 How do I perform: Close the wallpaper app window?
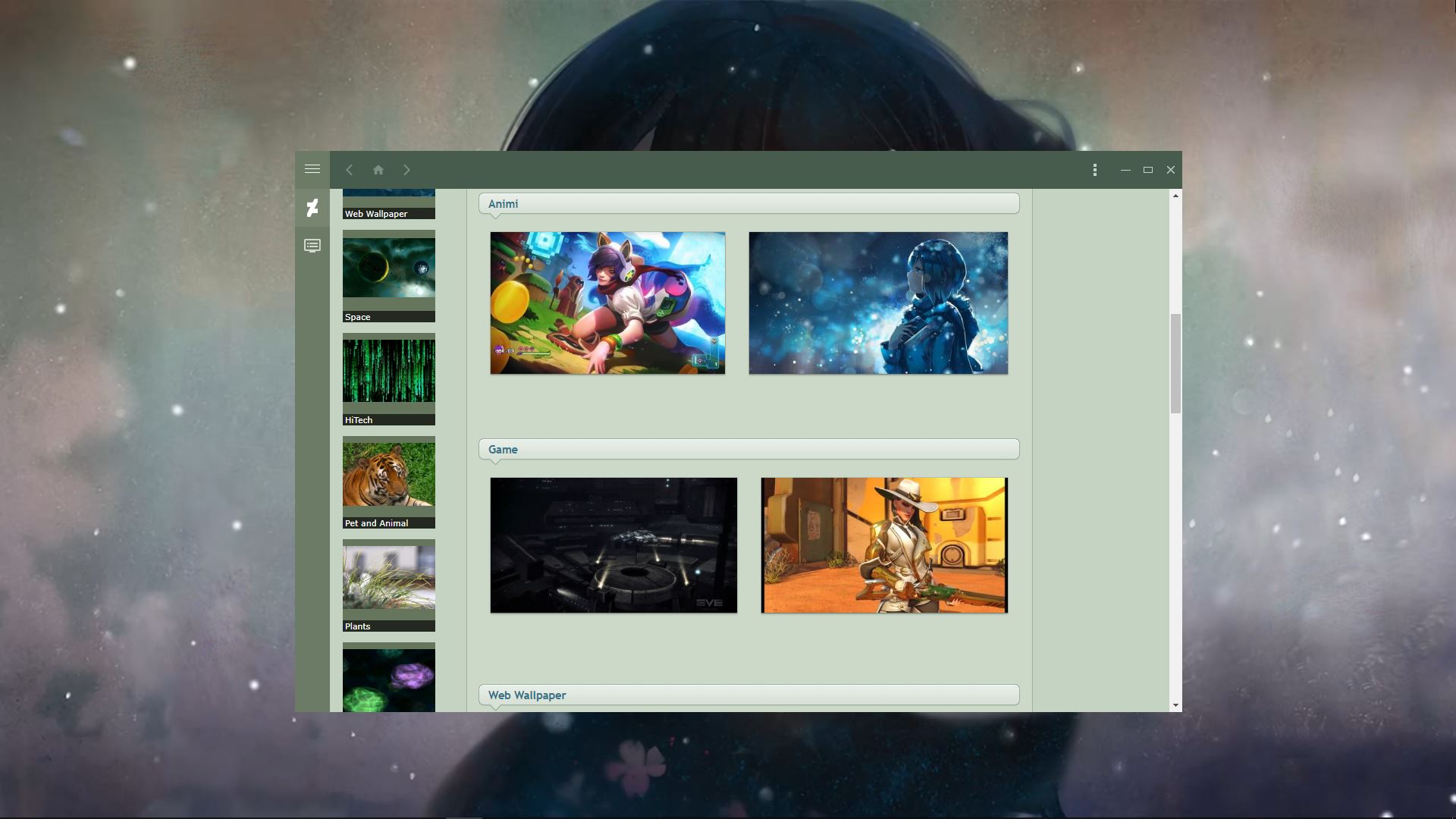coord(1171,170)
